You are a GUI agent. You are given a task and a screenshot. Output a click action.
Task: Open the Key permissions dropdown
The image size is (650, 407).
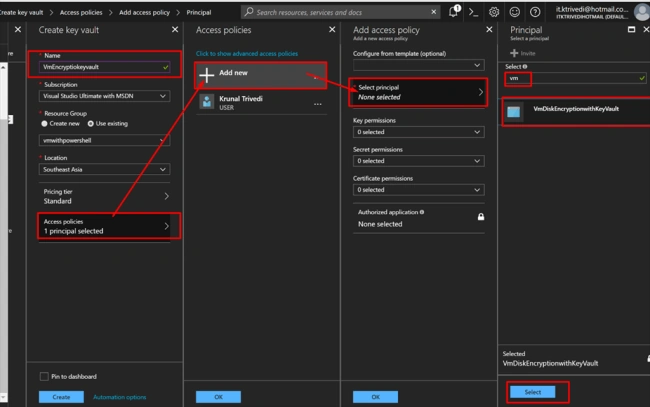pos(419,132)
